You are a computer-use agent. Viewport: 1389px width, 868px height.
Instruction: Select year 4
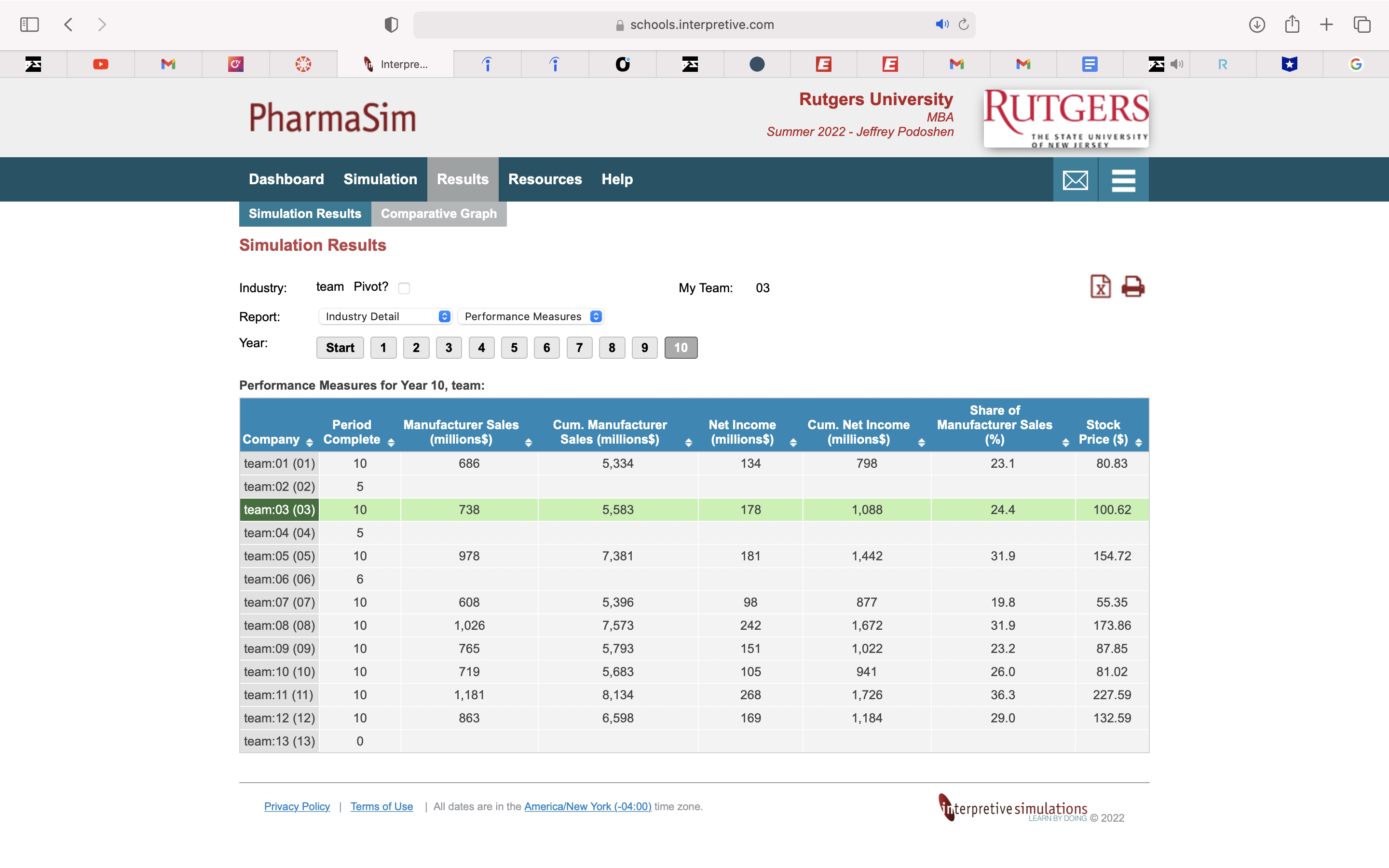[481, 348]
